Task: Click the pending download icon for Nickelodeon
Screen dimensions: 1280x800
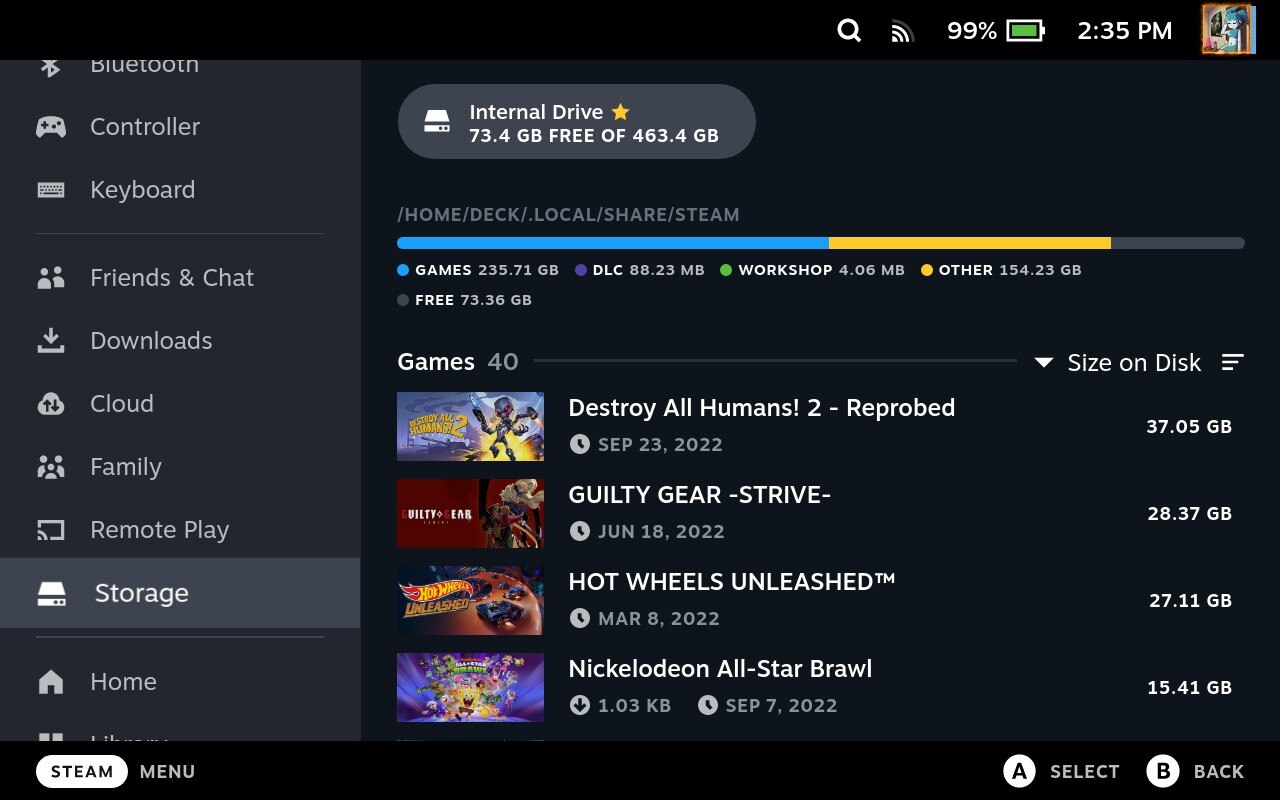Action: [x=579, y=705]
